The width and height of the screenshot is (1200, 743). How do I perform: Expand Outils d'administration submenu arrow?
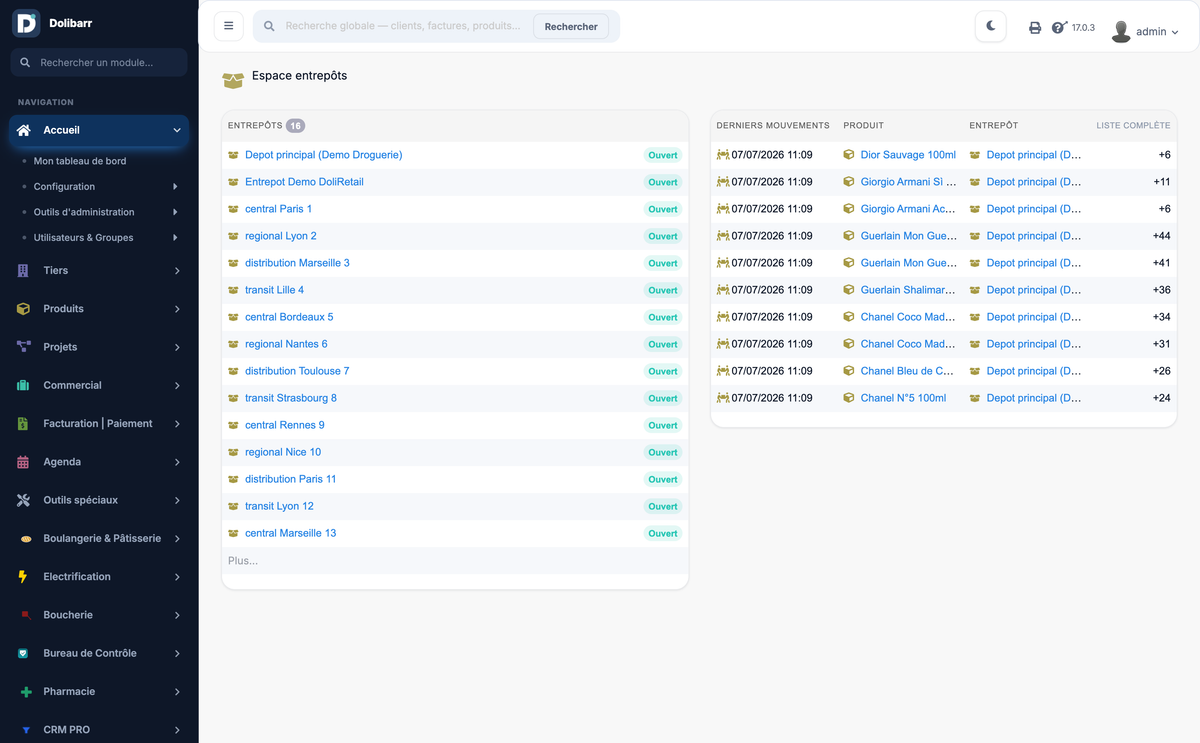point(175,212)
